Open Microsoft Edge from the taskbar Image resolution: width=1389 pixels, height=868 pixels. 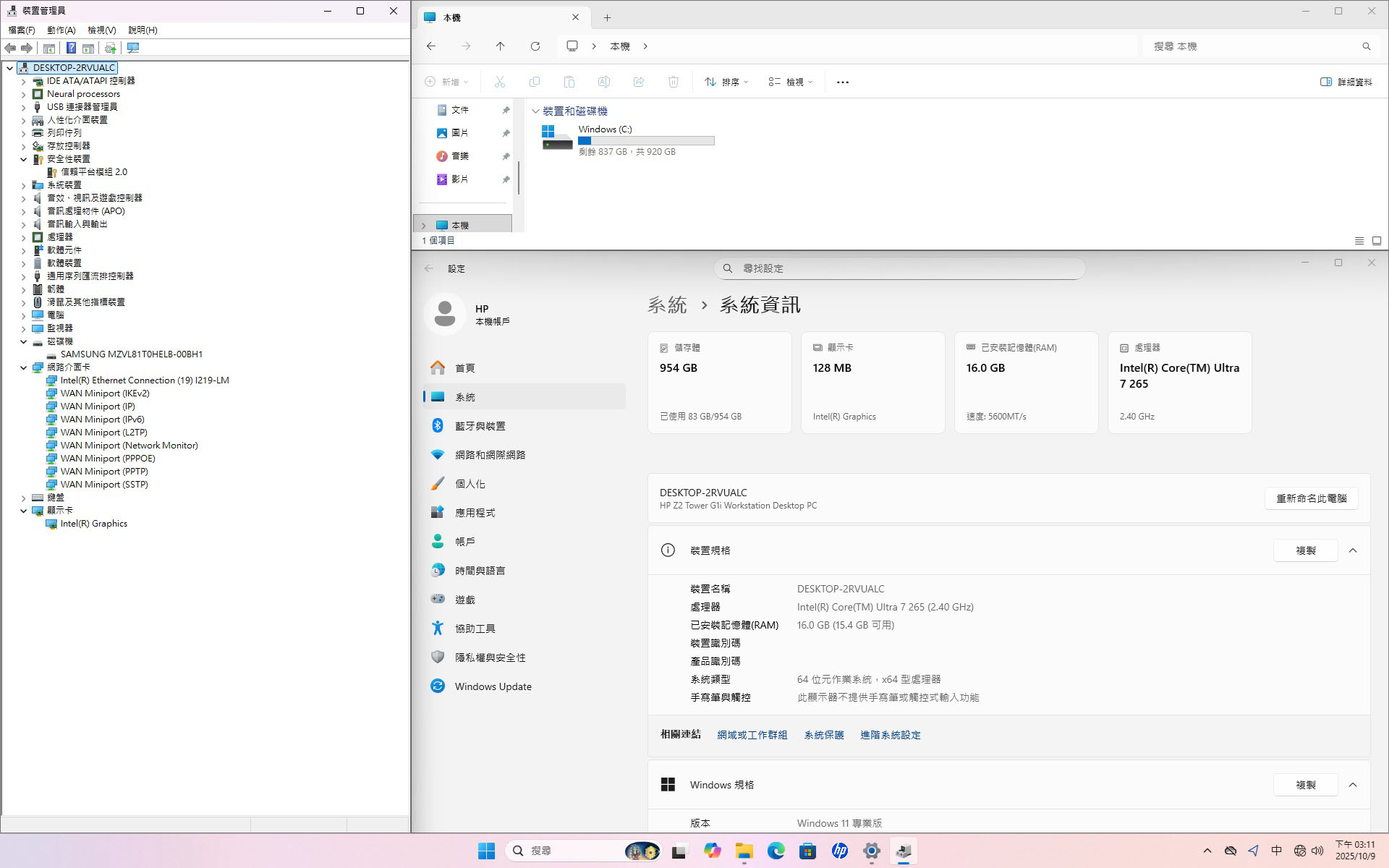point(776,851)
